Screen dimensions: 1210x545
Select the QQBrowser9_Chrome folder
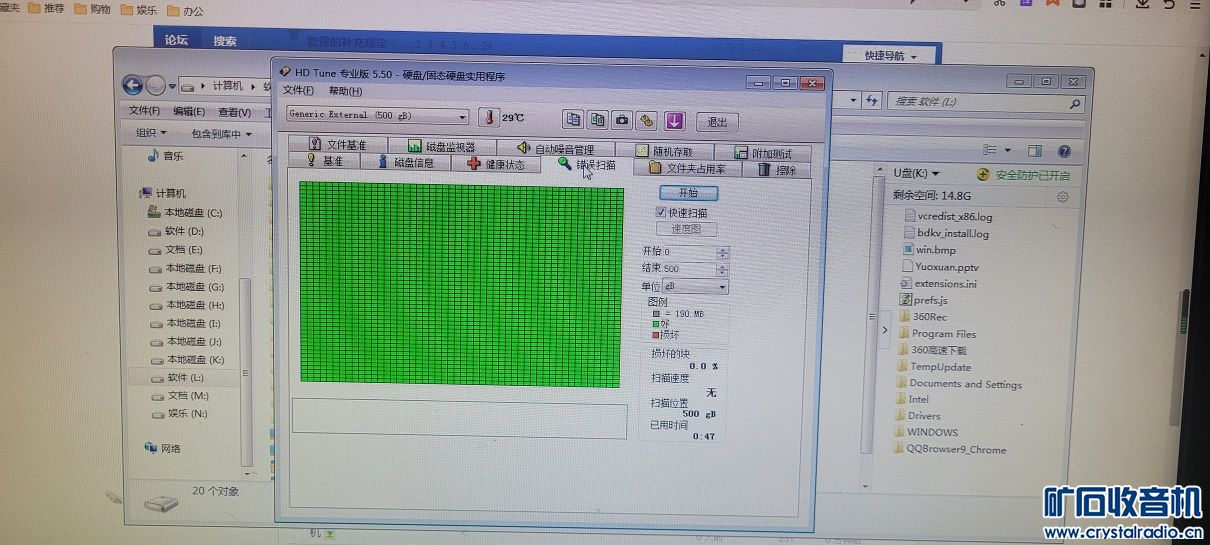[949, 449]
